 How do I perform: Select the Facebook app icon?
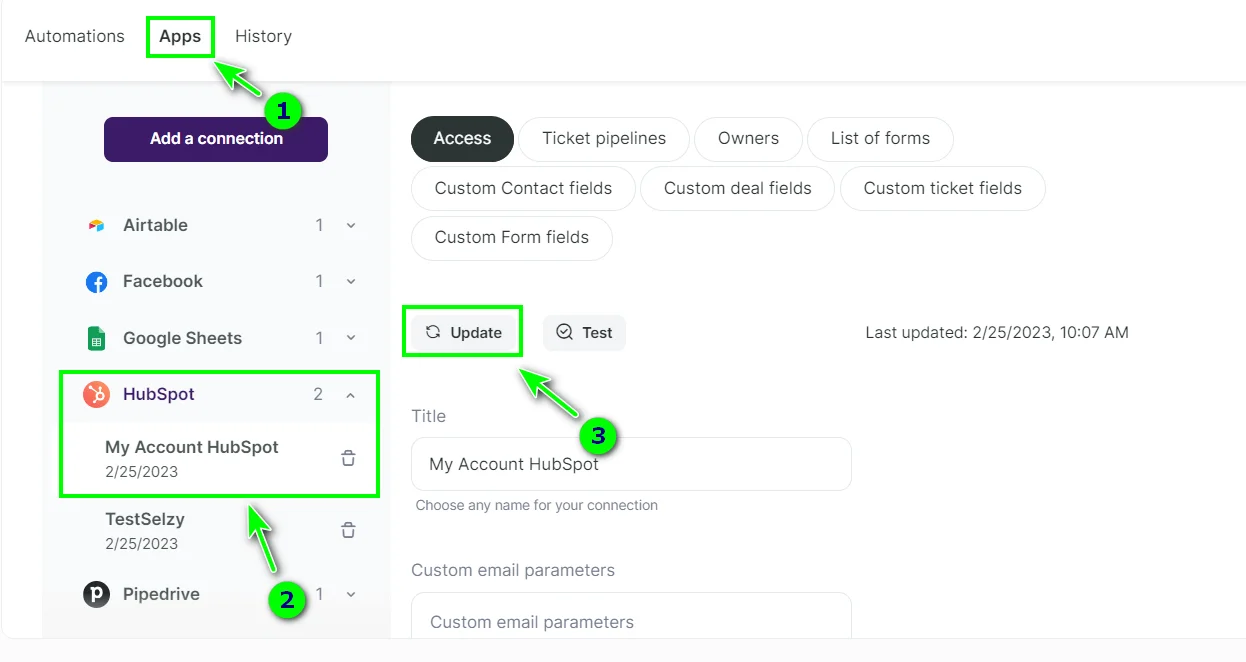click(x=96, y=281)
